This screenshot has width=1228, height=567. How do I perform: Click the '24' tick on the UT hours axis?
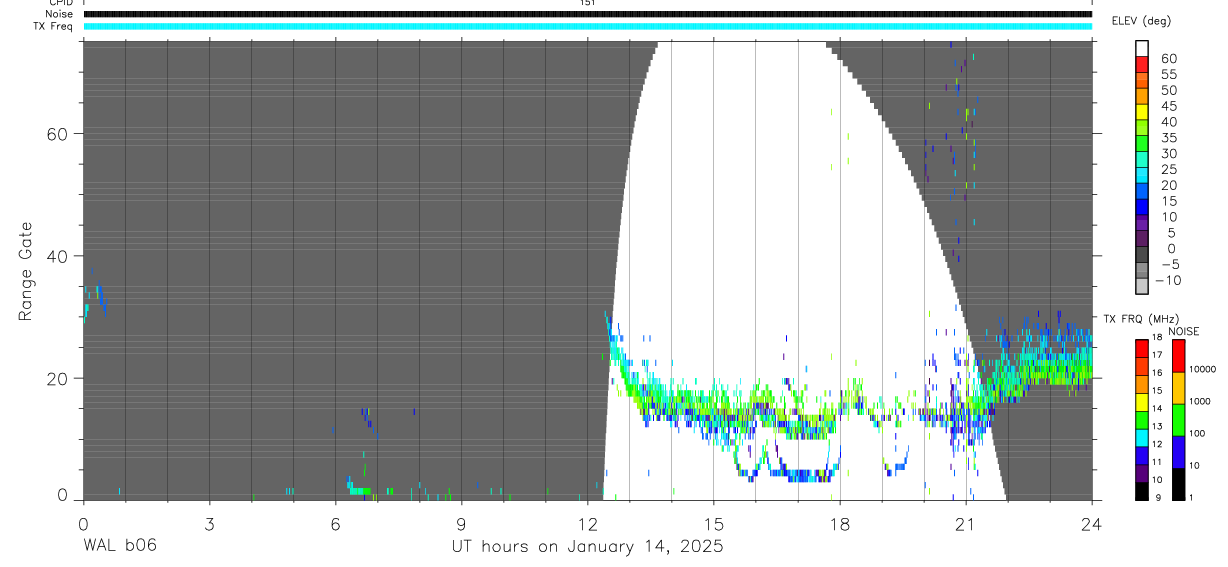(x=1091, y=523)
